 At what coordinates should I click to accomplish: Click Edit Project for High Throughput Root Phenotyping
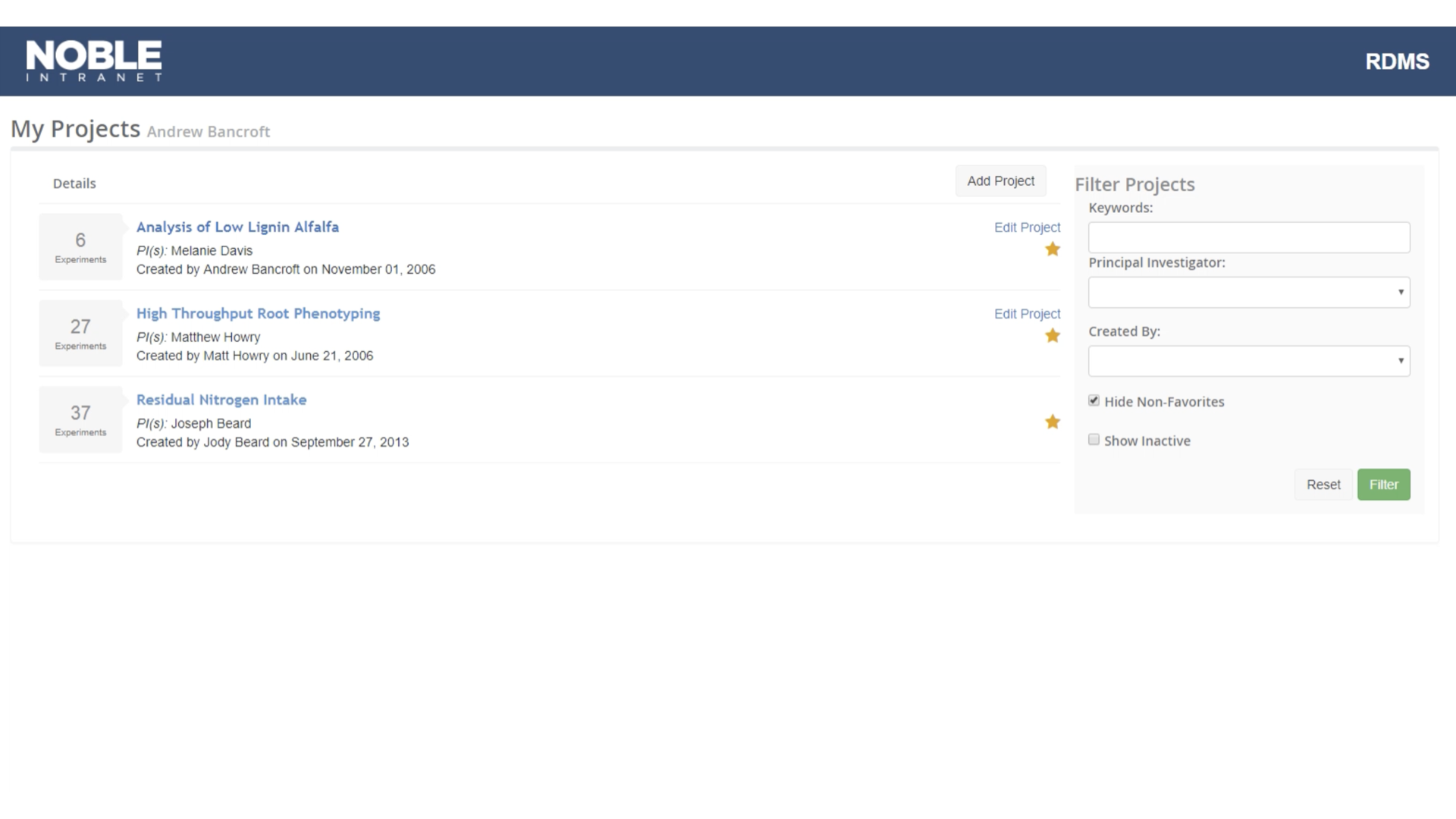coord(1027,313)
